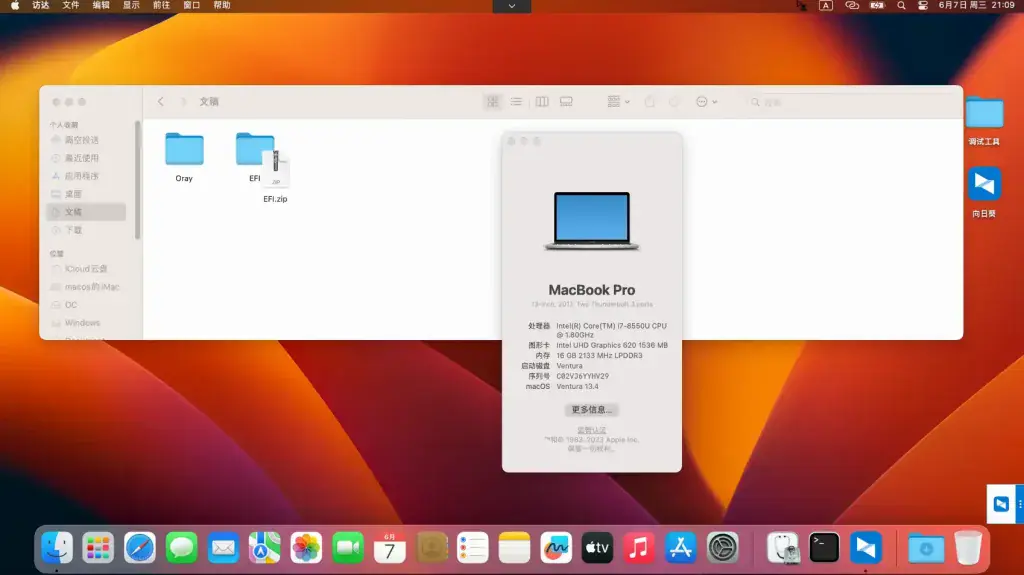Switch Finder to column view
Viewport: 1024px width, 575px height.
[542, 101]
